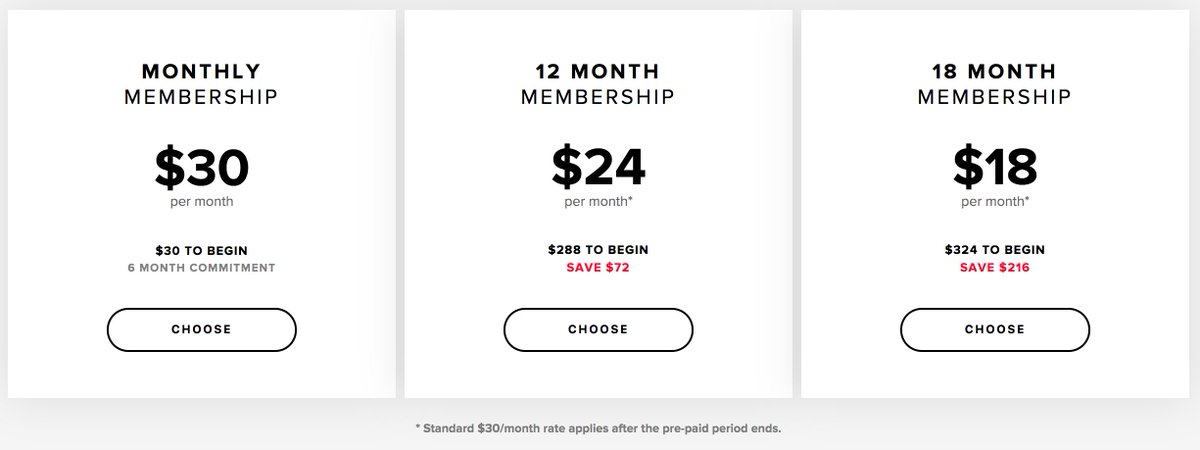Click the 18 Month Membership title

coord(995,84)
